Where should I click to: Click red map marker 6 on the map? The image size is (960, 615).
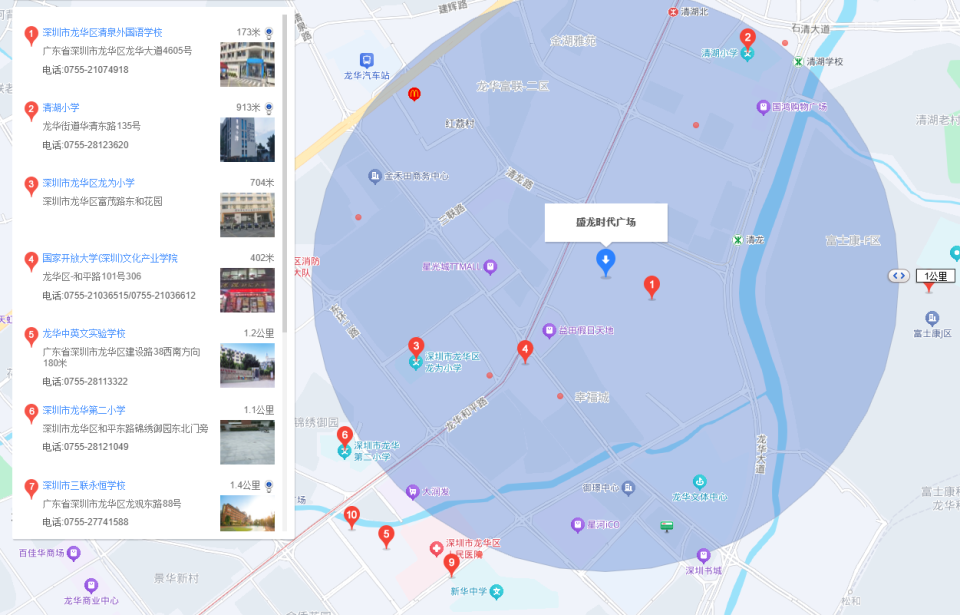(345, 437)
